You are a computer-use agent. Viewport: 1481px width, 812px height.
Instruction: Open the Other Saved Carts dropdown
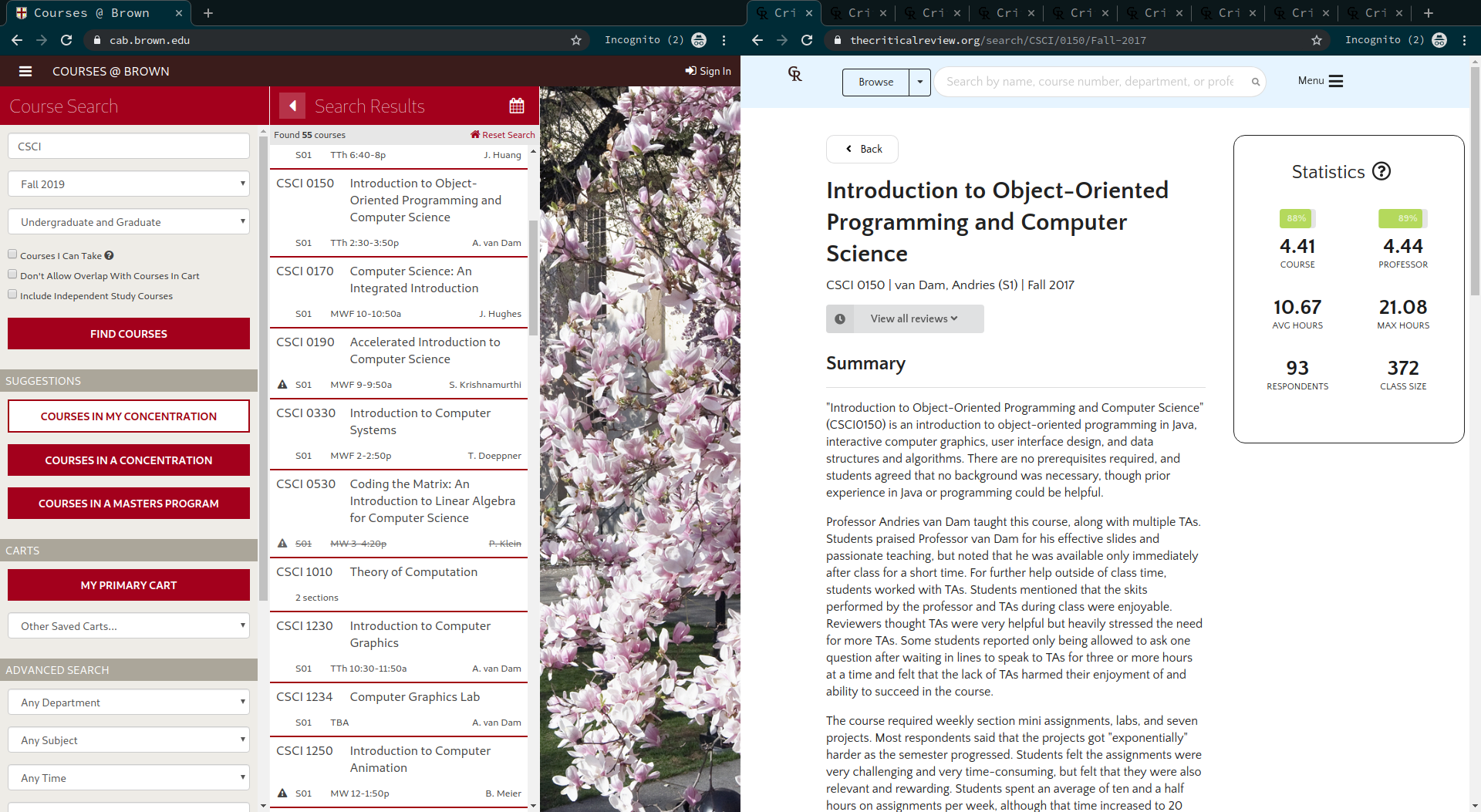pyautogui.click(x=129, y=626)
